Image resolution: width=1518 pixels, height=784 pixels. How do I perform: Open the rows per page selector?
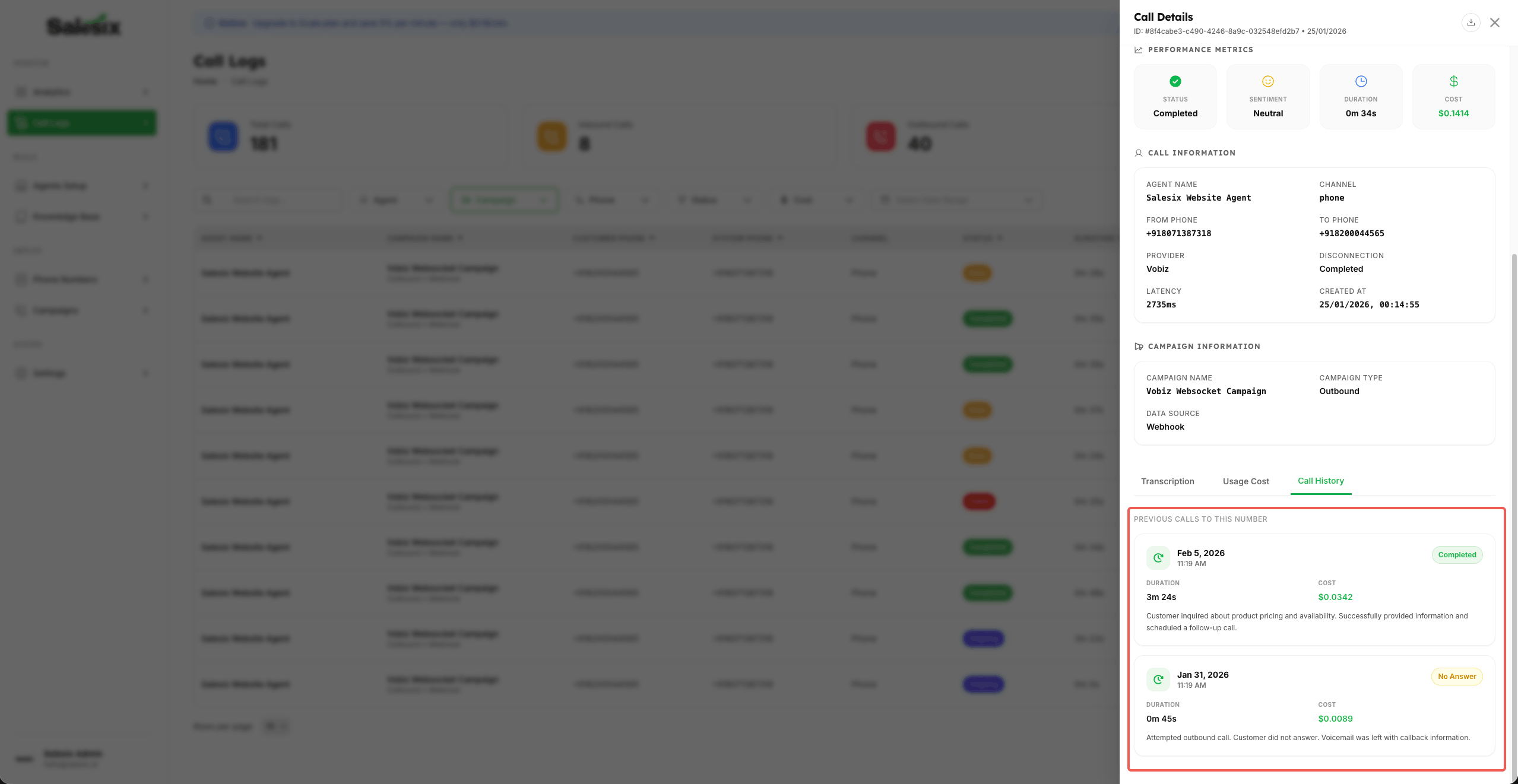(275, 726)
